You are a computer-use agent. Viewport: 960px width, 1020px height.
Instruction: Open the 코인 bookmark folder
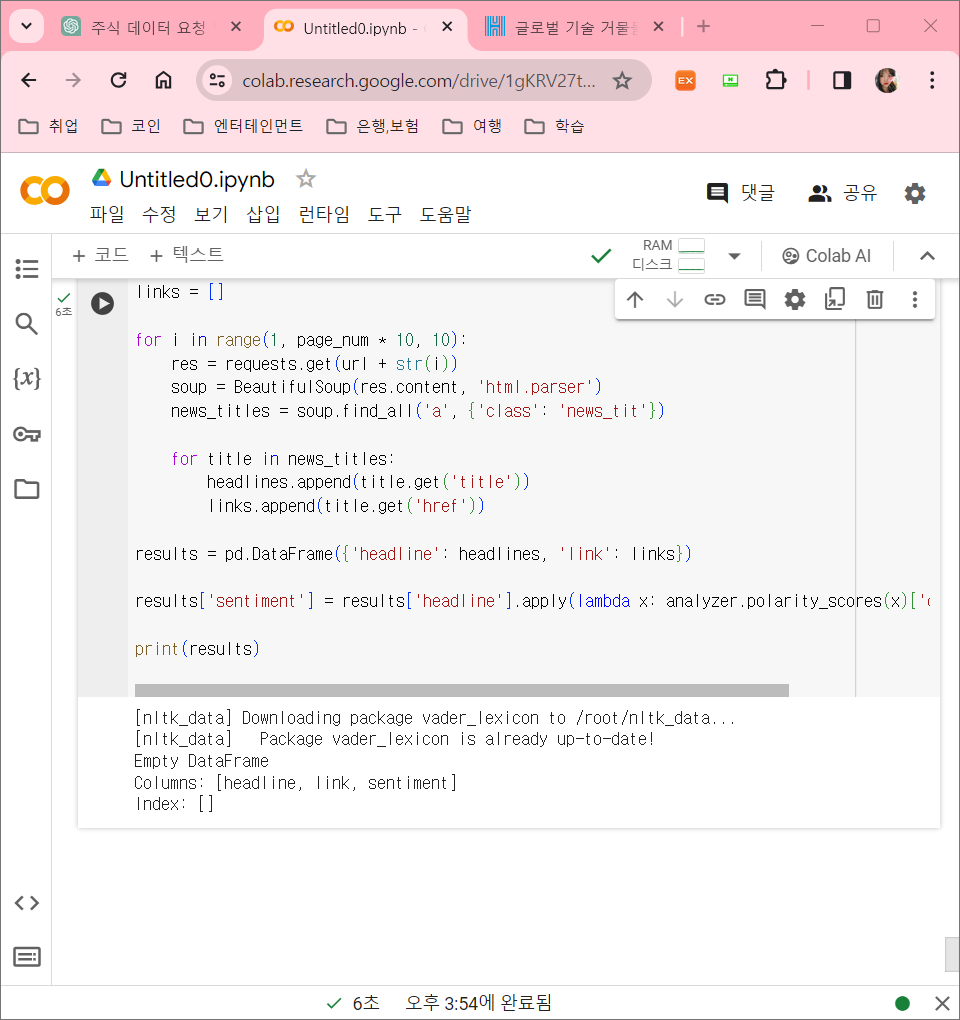(x=131, y=126)
